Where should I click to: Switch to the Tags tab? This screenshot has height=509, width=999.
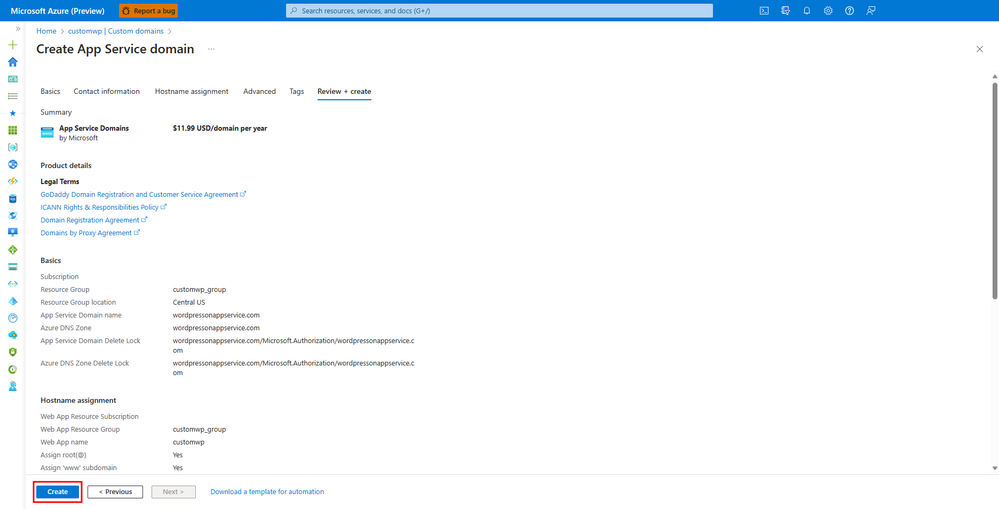(x=296, y=91)
